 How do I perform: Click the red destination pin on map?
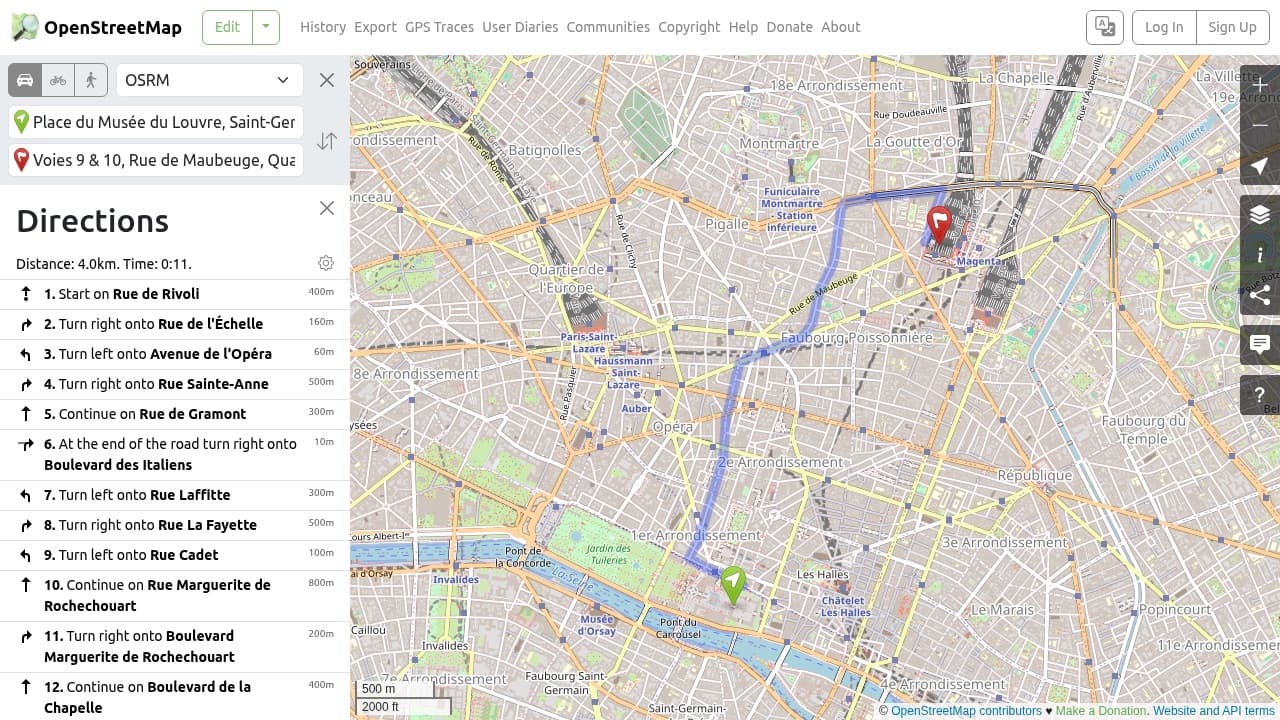click(x=939, y=225)
